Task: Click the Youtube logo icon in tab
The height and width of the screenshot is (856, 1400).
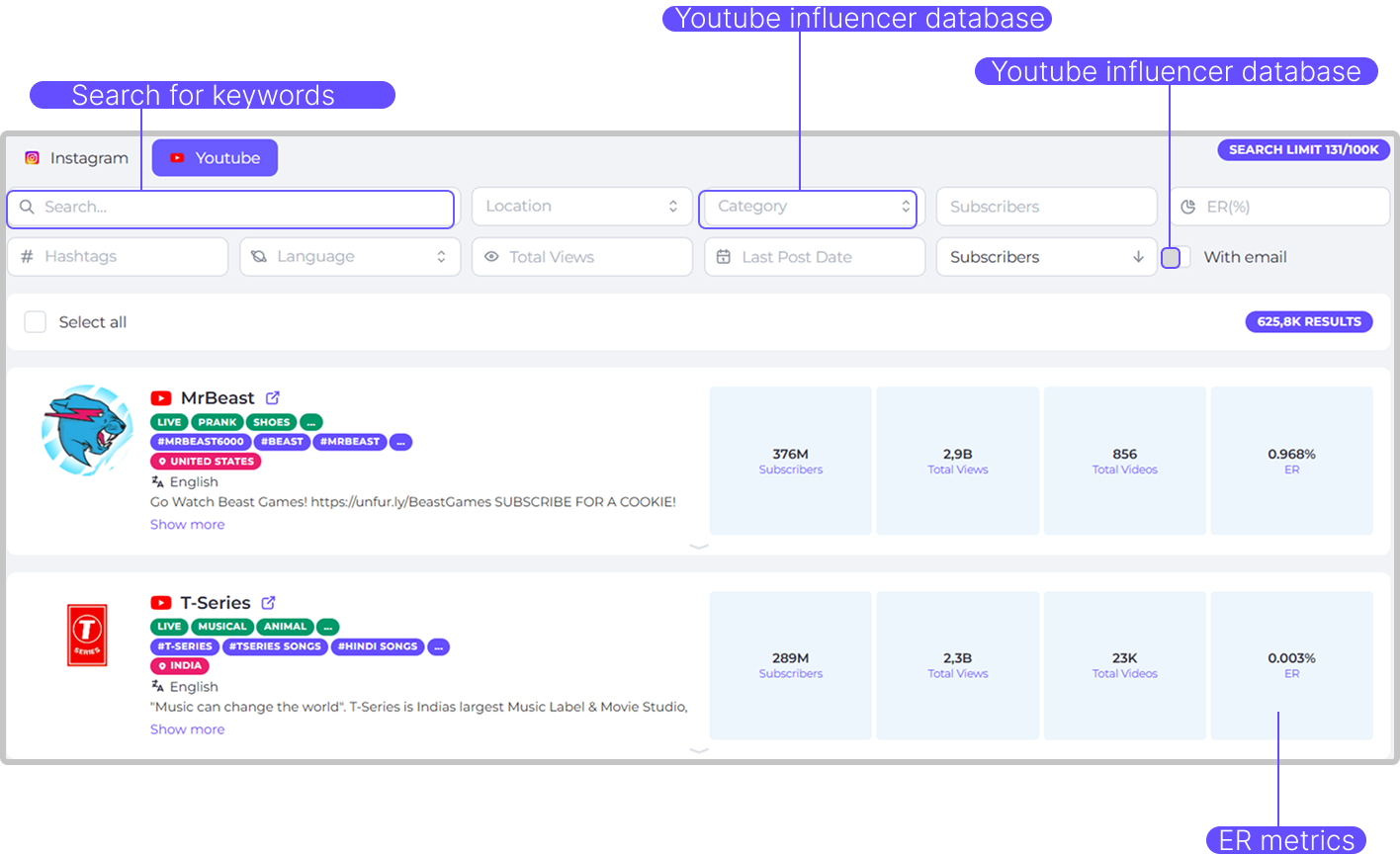Action: (x=177, y=158)
